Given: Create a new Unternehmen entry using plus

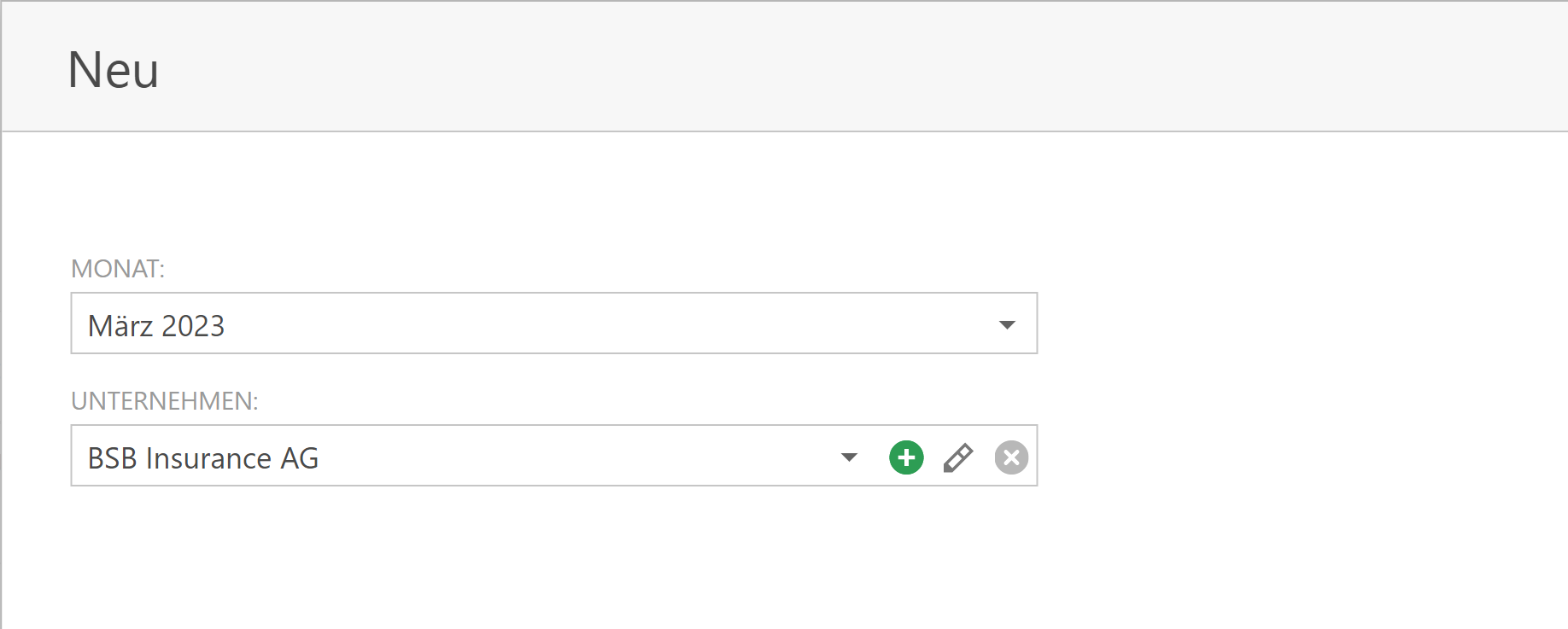Looking at the screenshot, I should pos(906,457).
